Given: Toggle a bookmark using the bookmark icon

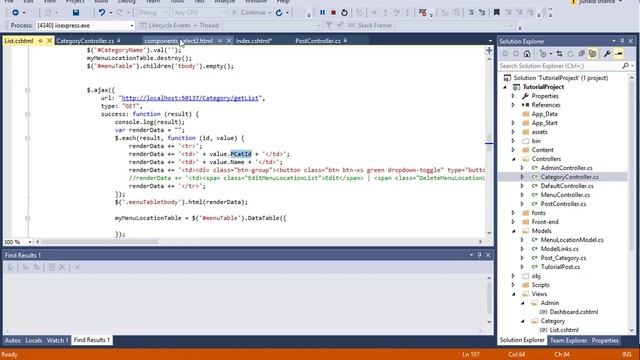Looking at the screenshot, I should pos(496,13).
